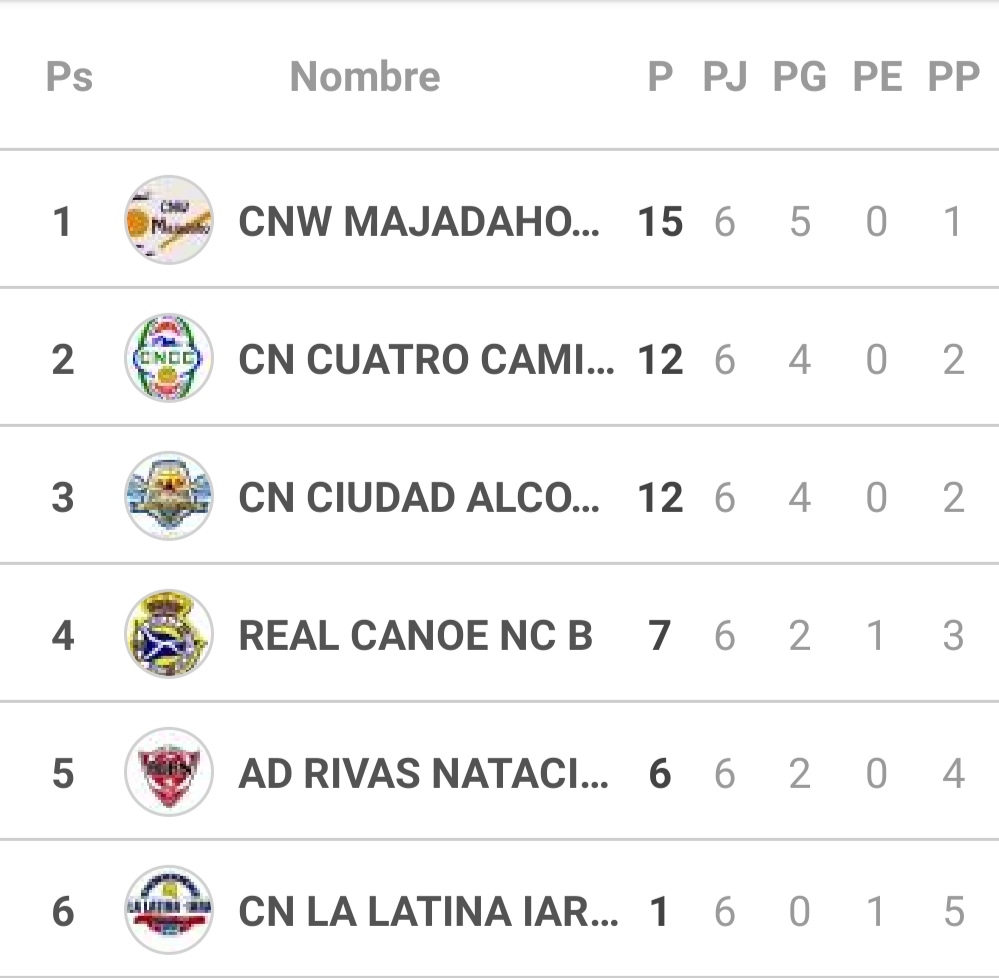Sort by the P points header
Viewport: 999px width, 978px height.
[x=660, y=76]
